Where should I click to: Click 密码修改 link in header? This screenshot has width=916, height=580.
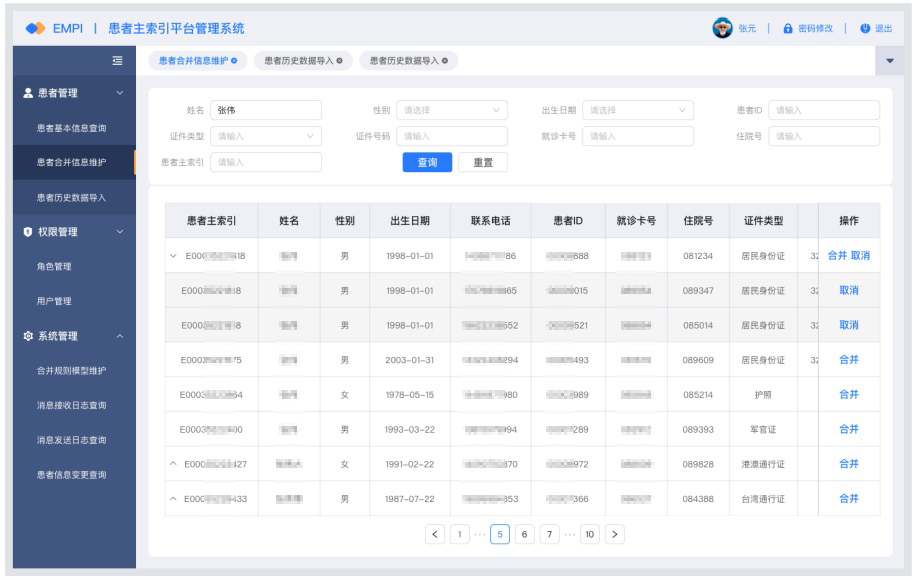pyautogui.click(x=816, y=29)
